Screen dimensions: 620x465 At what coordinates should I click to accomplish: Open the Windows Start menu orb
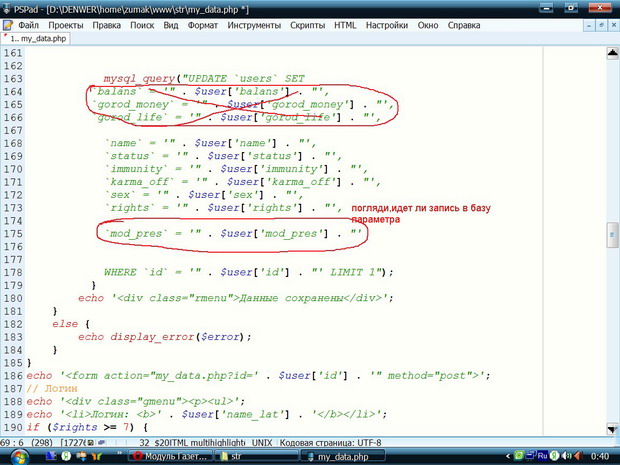(x=14, y=456)
